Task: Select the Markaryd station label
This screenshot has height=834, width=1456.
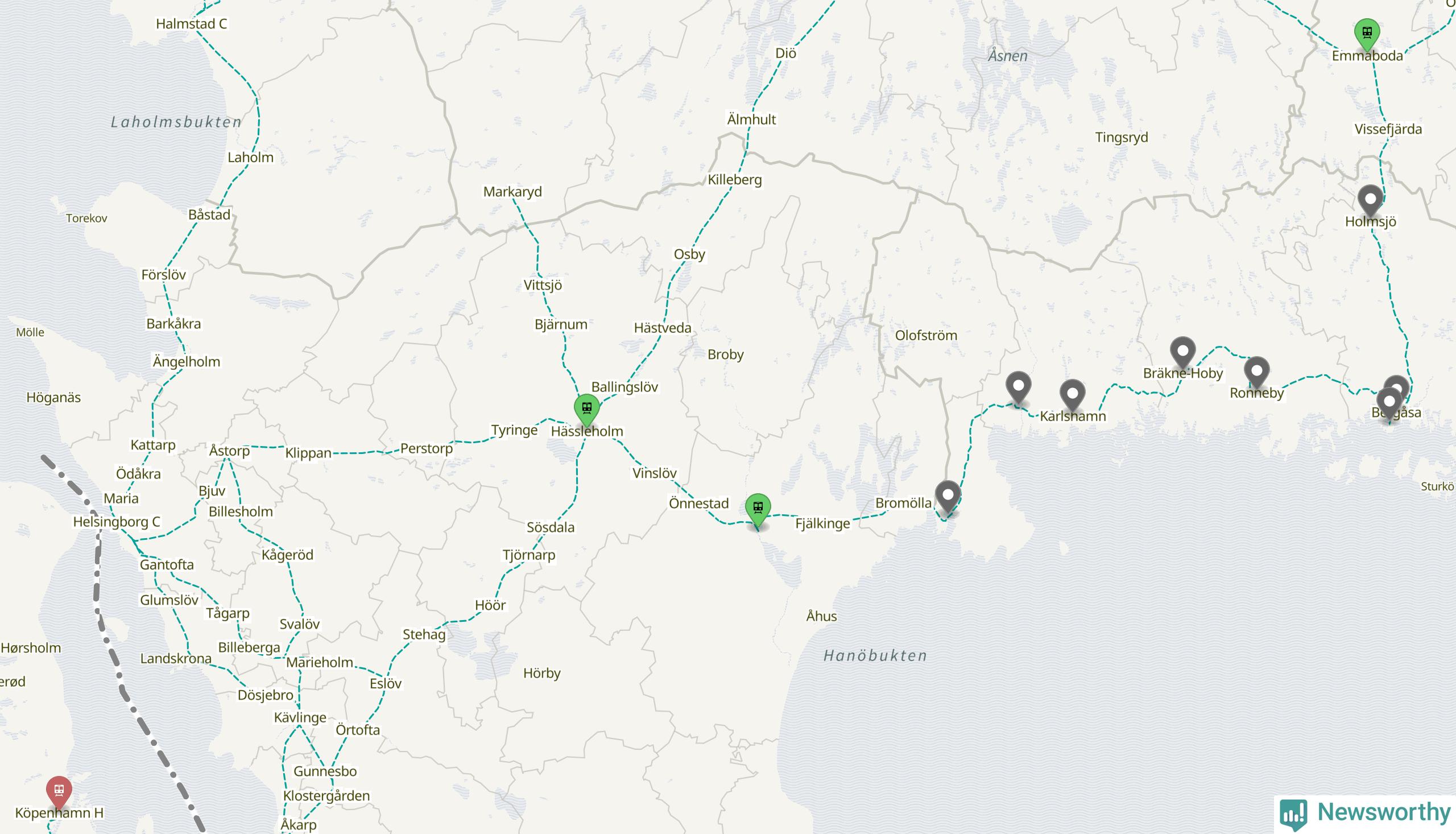Action: click(512, 192)
